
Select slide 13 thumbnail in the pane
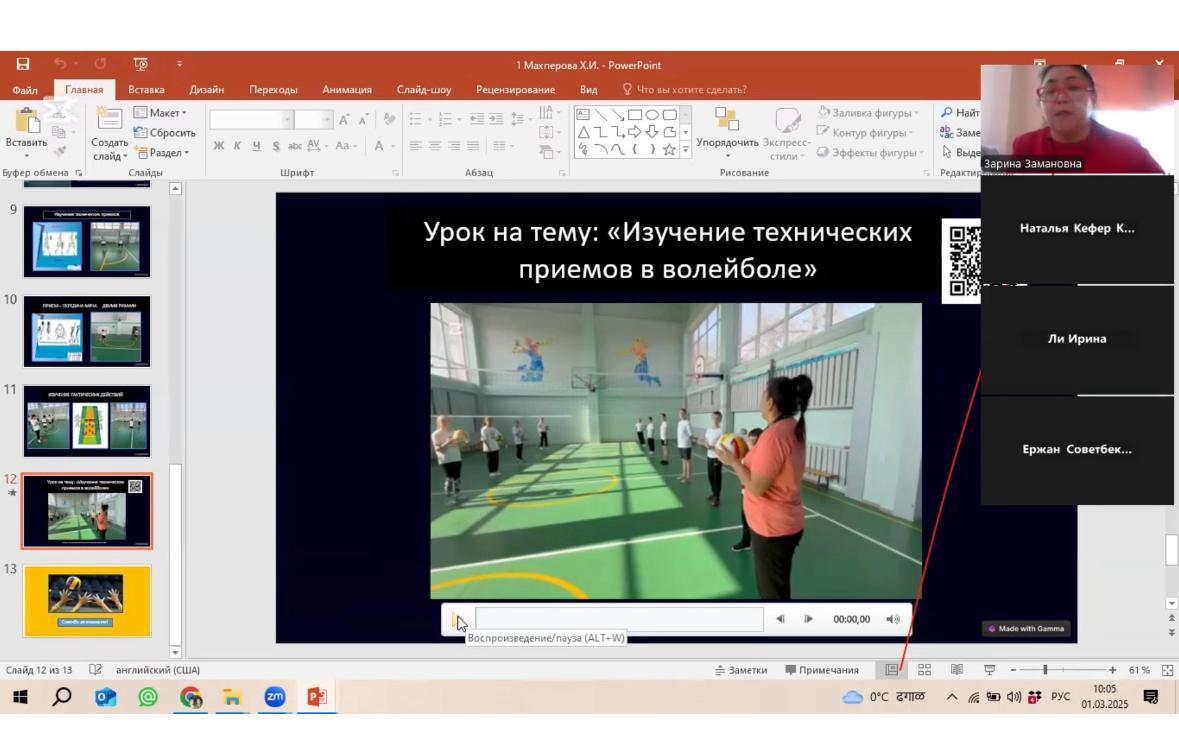pyautogui.click(x=86, y=601)
